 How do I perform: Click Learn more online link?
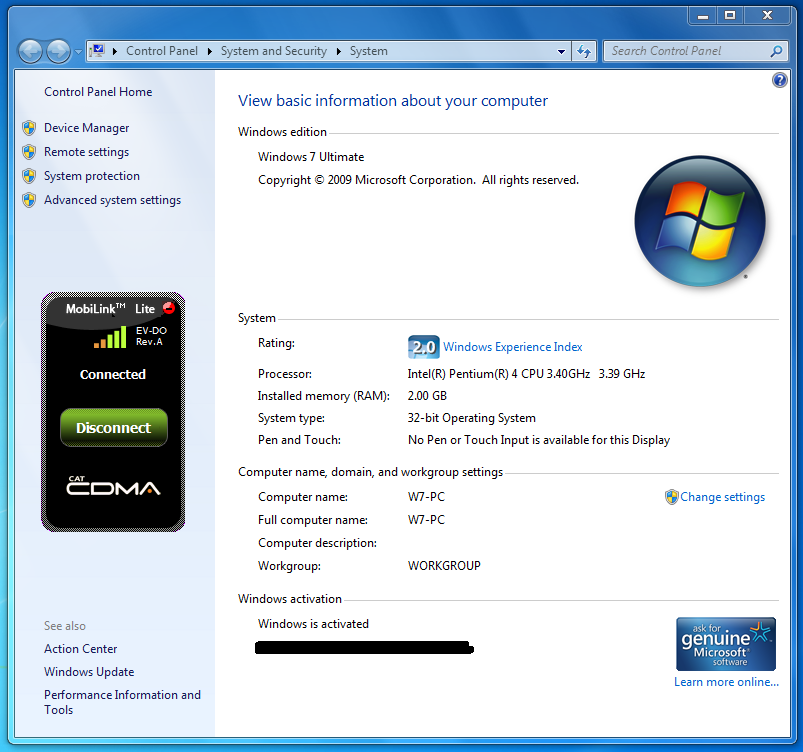coord(726,682)
